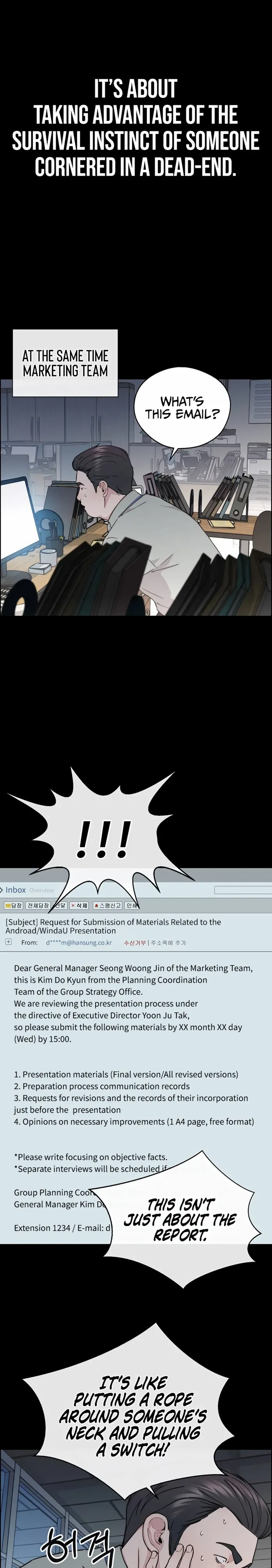The width and height of the screenshot is (272, 1568).
Task: Select the email subject line text
Action: tap(113, 926)
